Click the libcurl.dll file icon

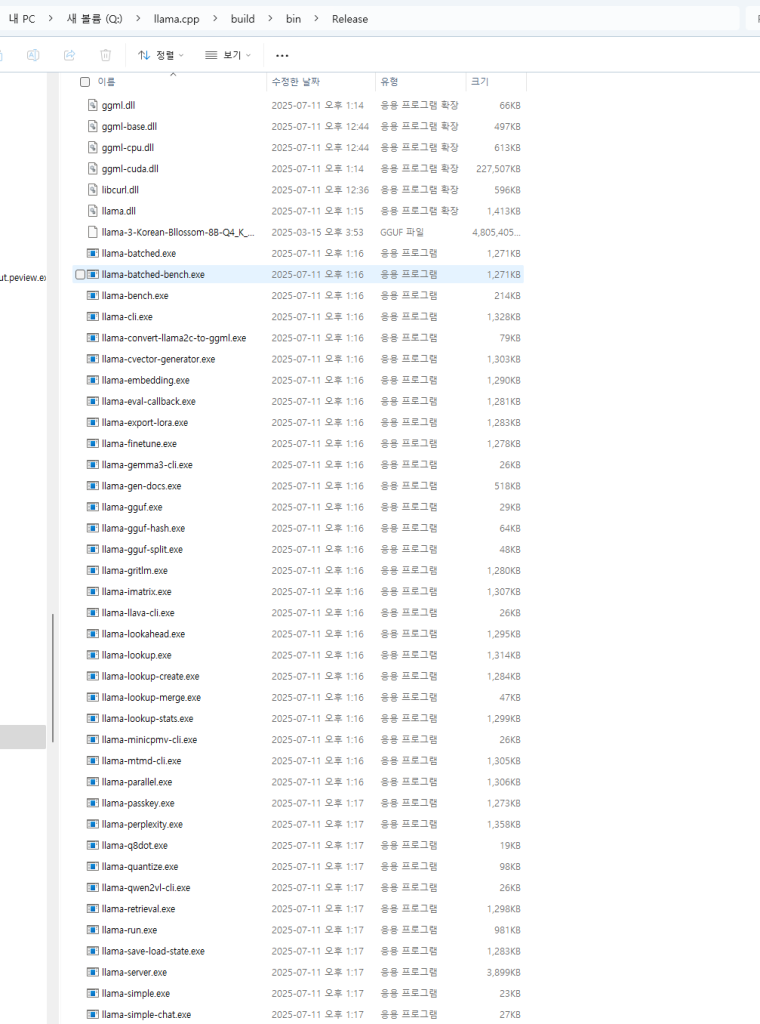pyautogui.click(x=93, y=189)
